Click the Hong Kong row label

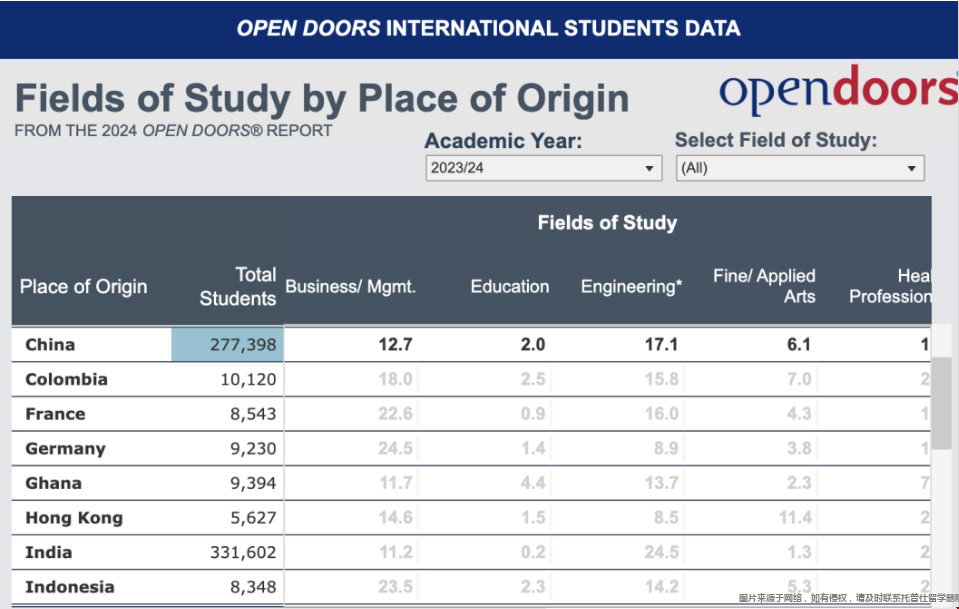click(x=74, y=518)
